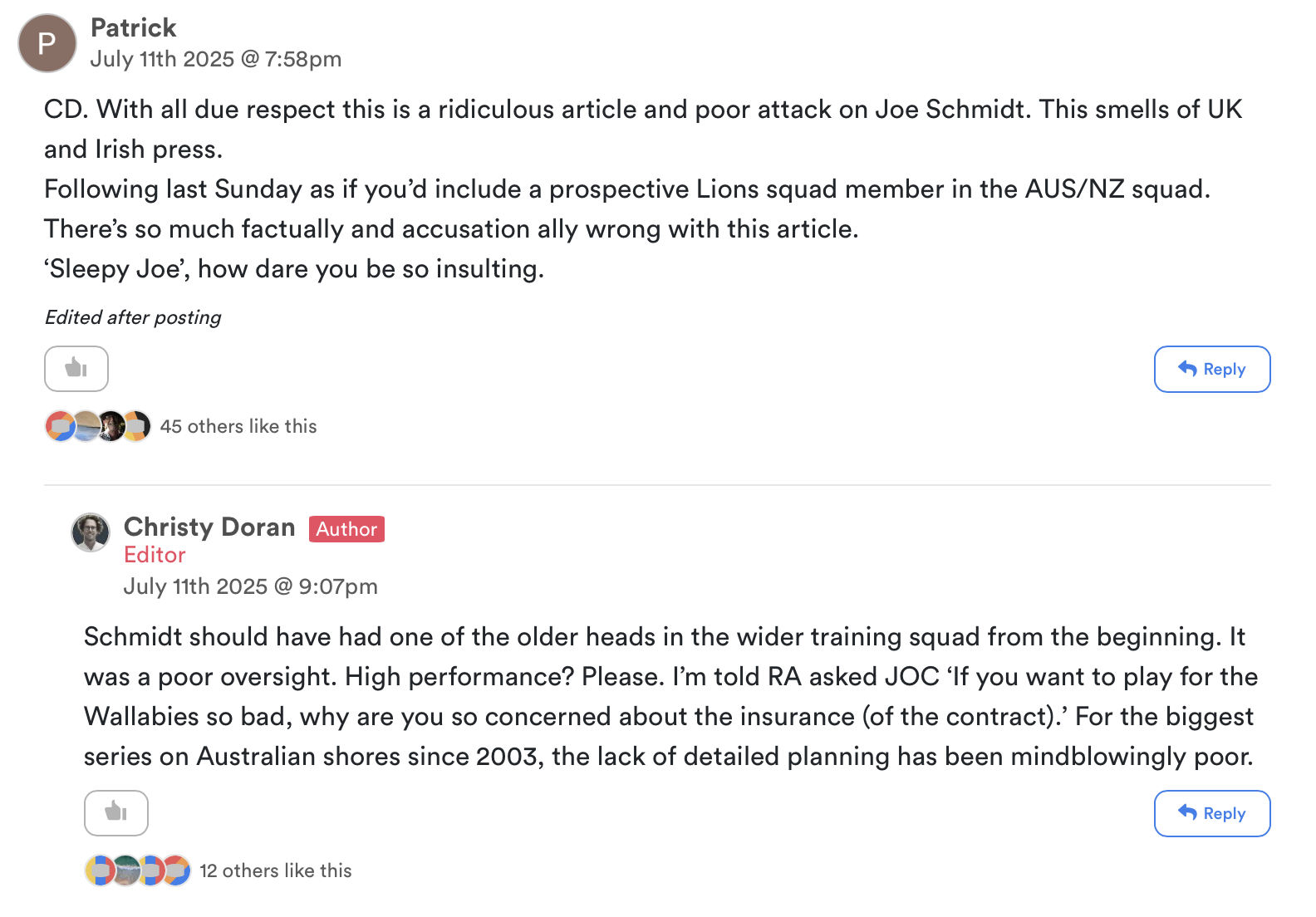Click Patrick's brown "P" avatar

tap(47, 43)
